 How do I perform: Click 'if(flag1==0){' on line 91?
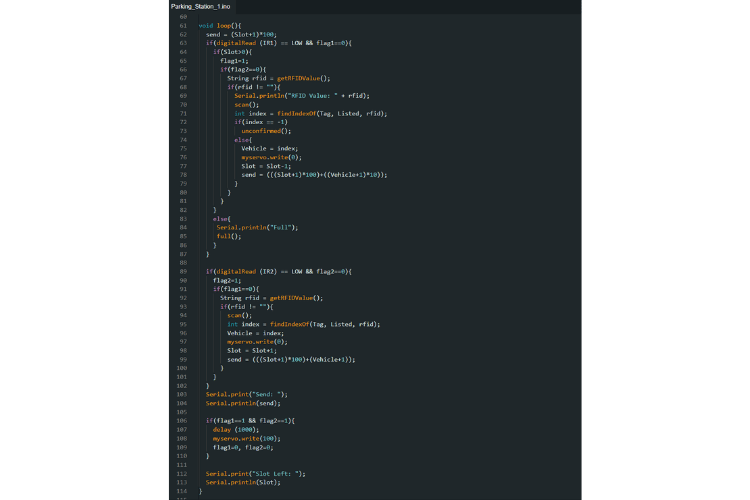(236, 289)
